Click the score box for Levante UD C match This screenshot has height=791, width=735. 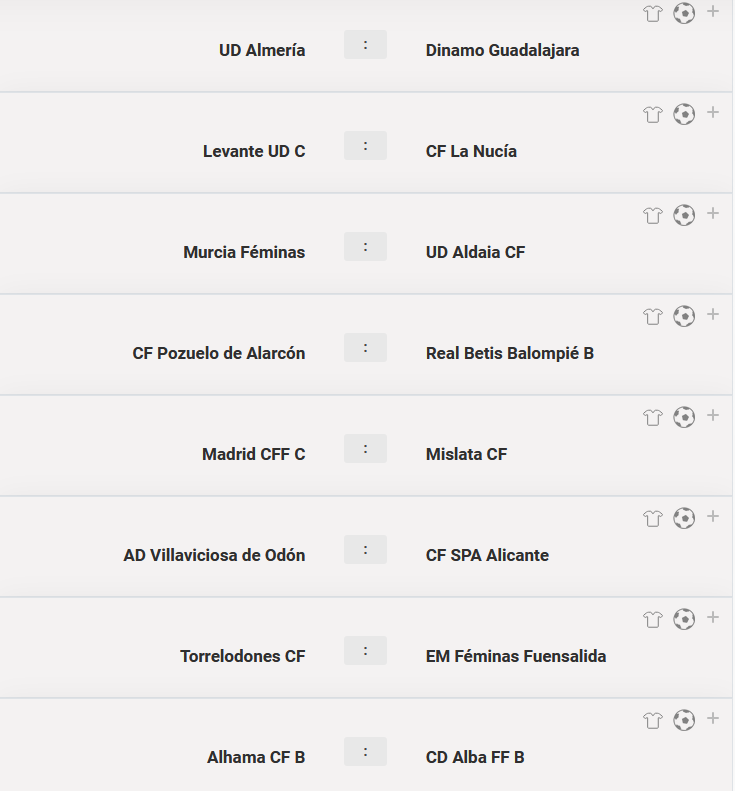[x=365, y=146]
